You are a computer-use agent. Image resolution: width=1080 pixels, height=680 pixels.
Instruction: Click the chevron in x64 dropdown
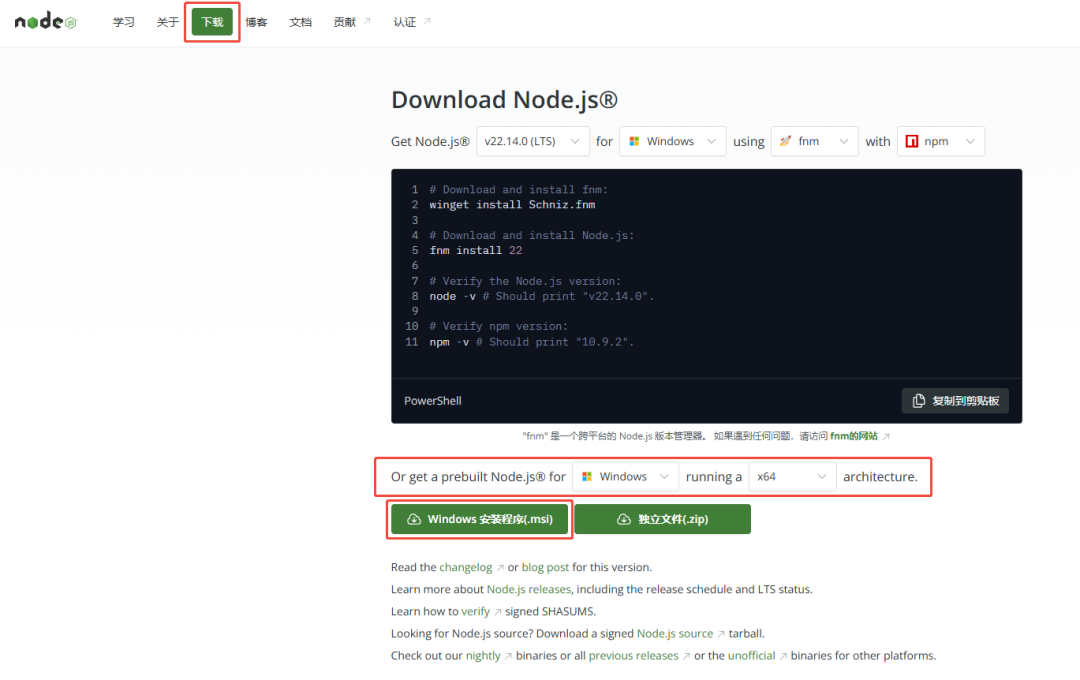click(x=822, y=477)
